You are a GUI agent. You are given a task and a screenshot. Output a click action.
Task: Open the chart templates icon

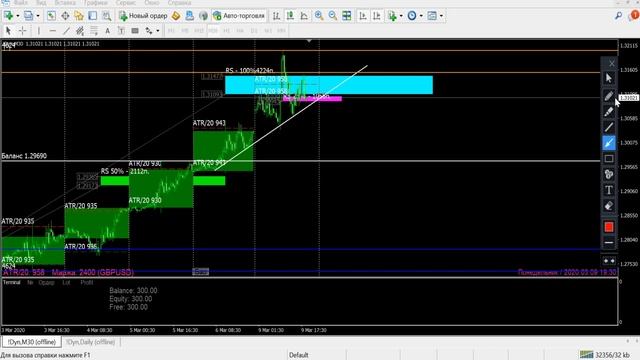[x=432, y=16]
